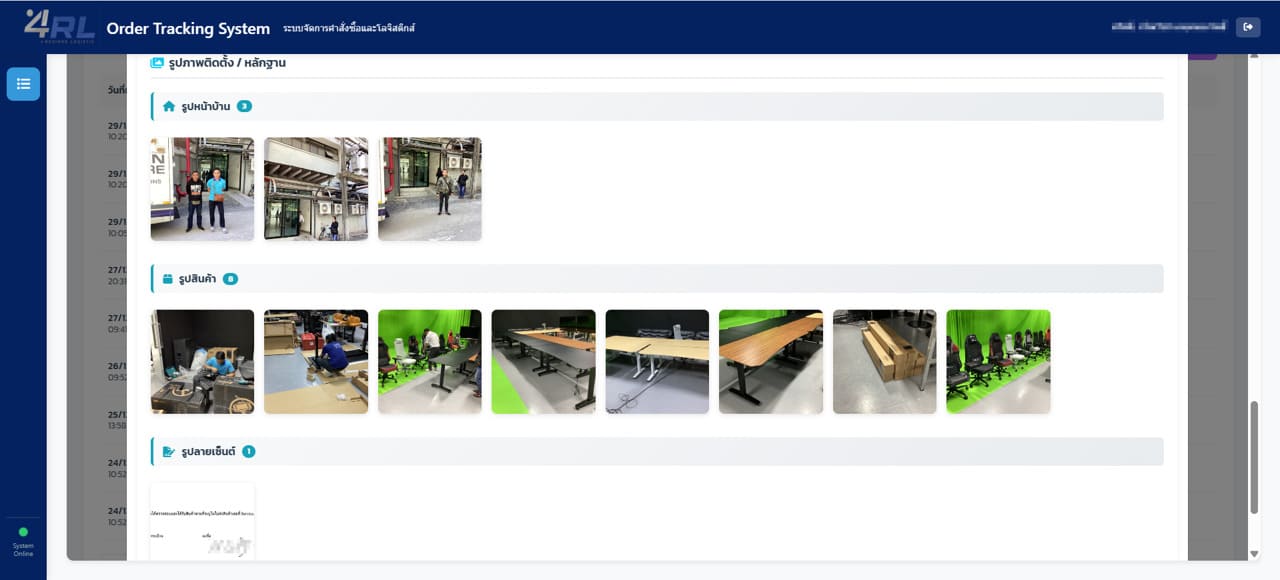
Task: Open storefront photo with two men standing
Action: point(202,189)
